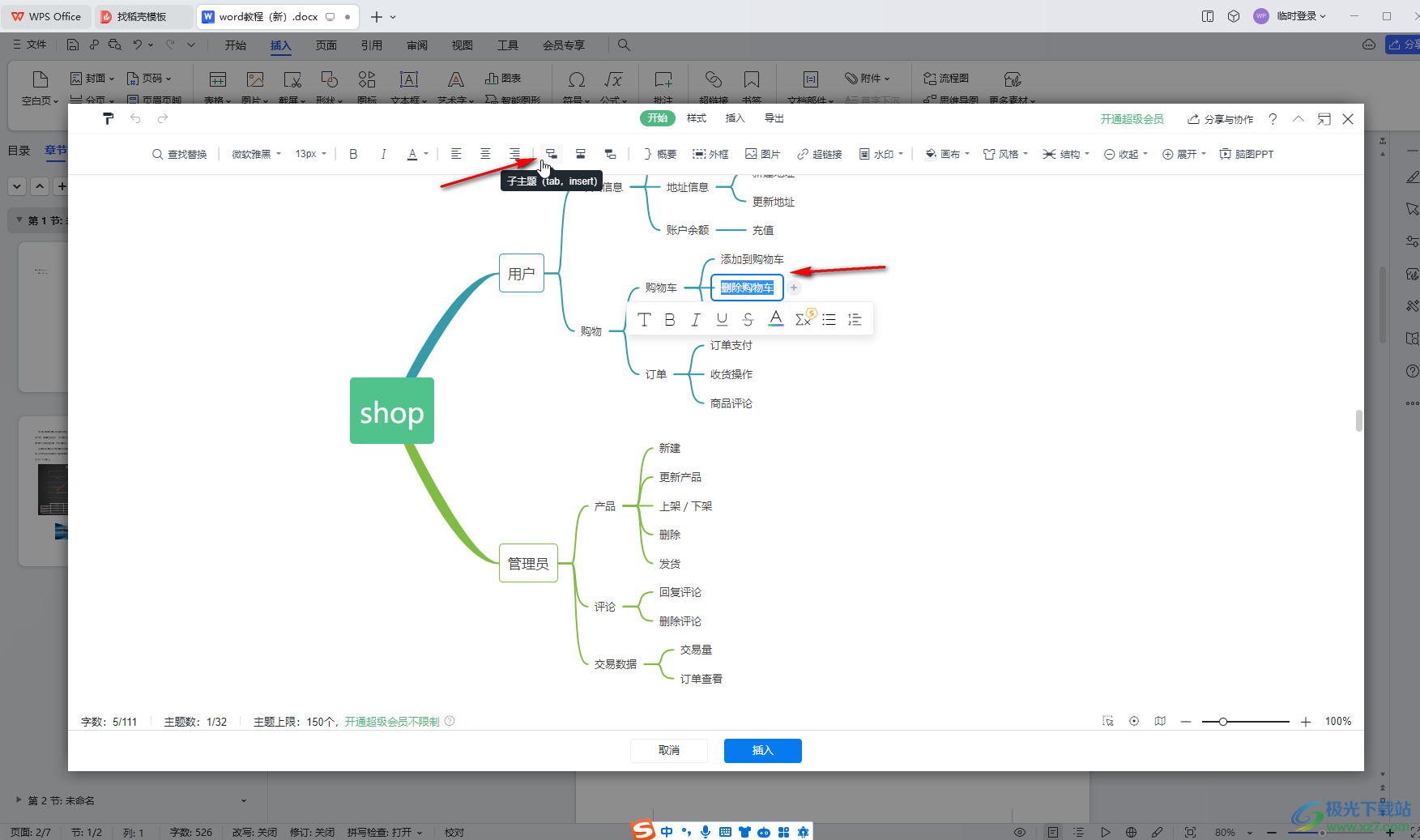The width and height of the screenshot is (1420, 840).
Task: Align text right in mind map toolbar
Action: click(514, 154)
